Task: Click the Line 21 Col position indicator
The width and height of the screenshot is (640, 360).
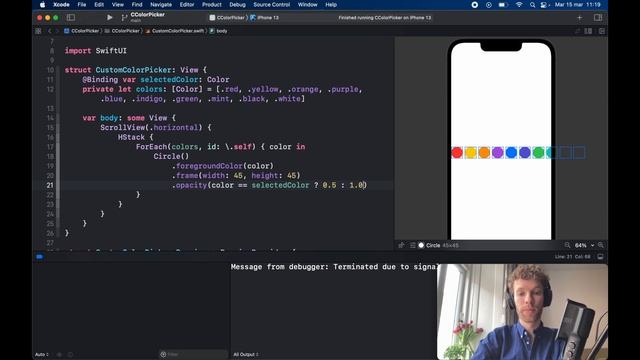Action: [x=573, y=257]
